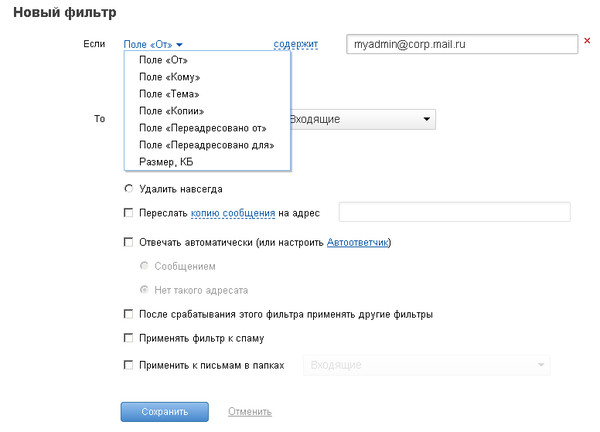Viewport: 600px width, 432px height.
Task: Click the forwarding address input field
Action: coord(455,212)
